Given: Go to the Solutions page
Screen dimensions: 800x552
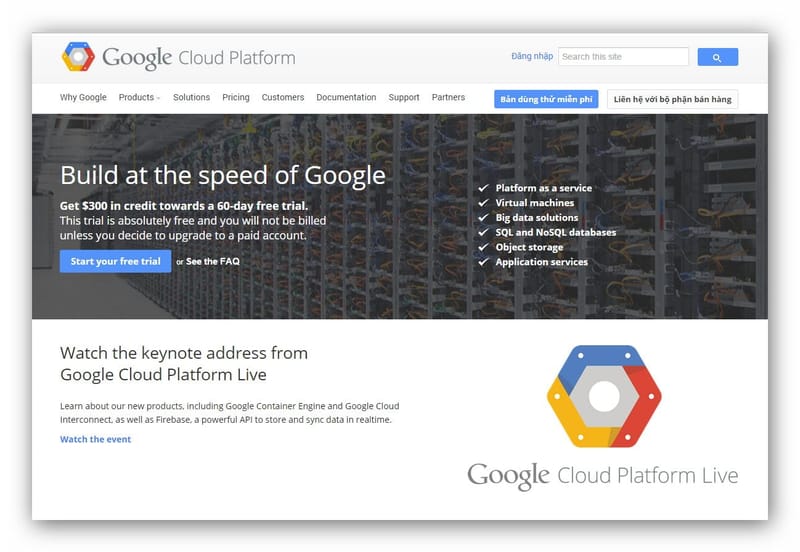Looking at the screenshot, I should tap(191, 97).
